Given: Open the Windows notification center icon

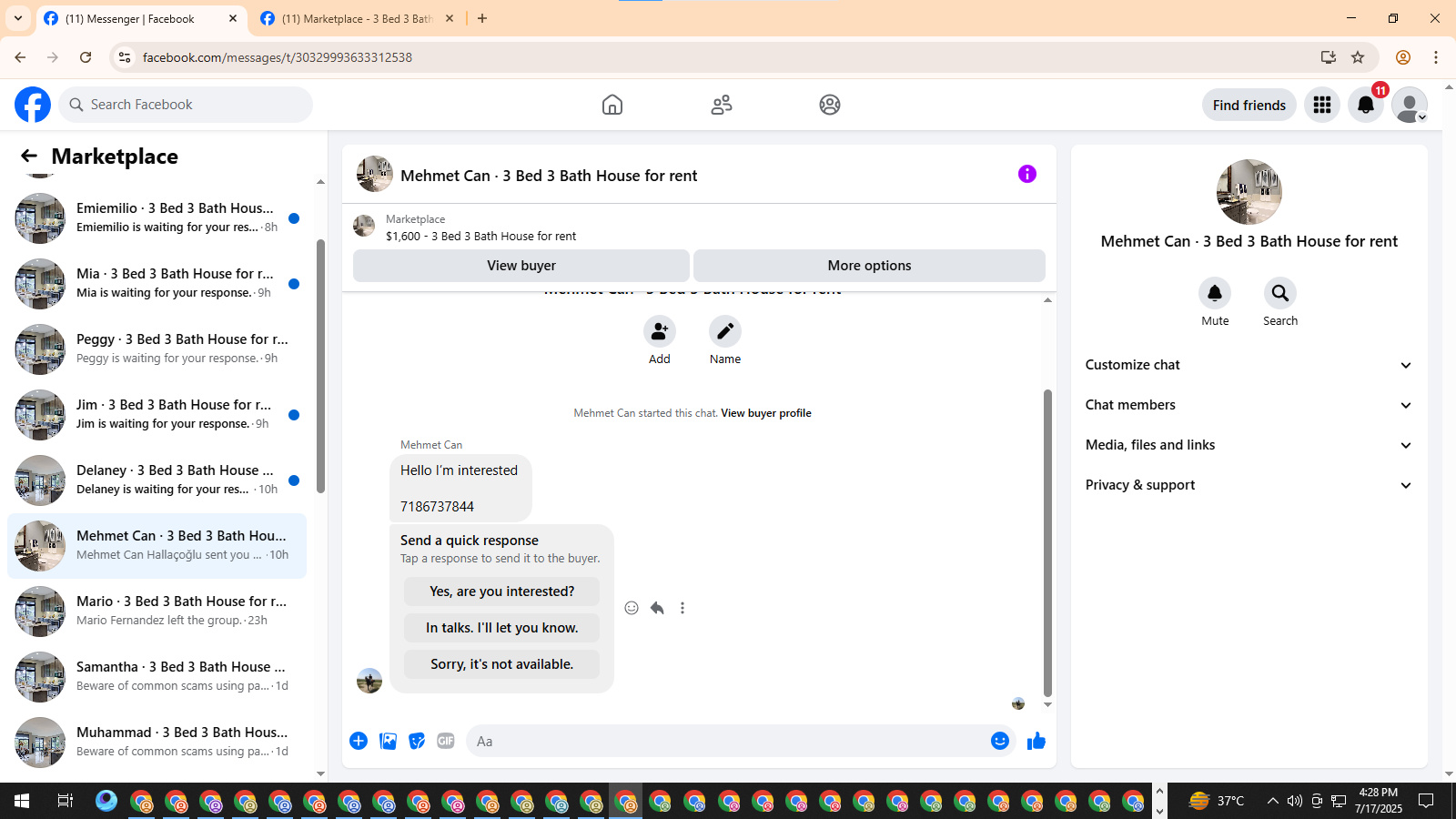Looking at the screenshot, I should (1426, 801).
